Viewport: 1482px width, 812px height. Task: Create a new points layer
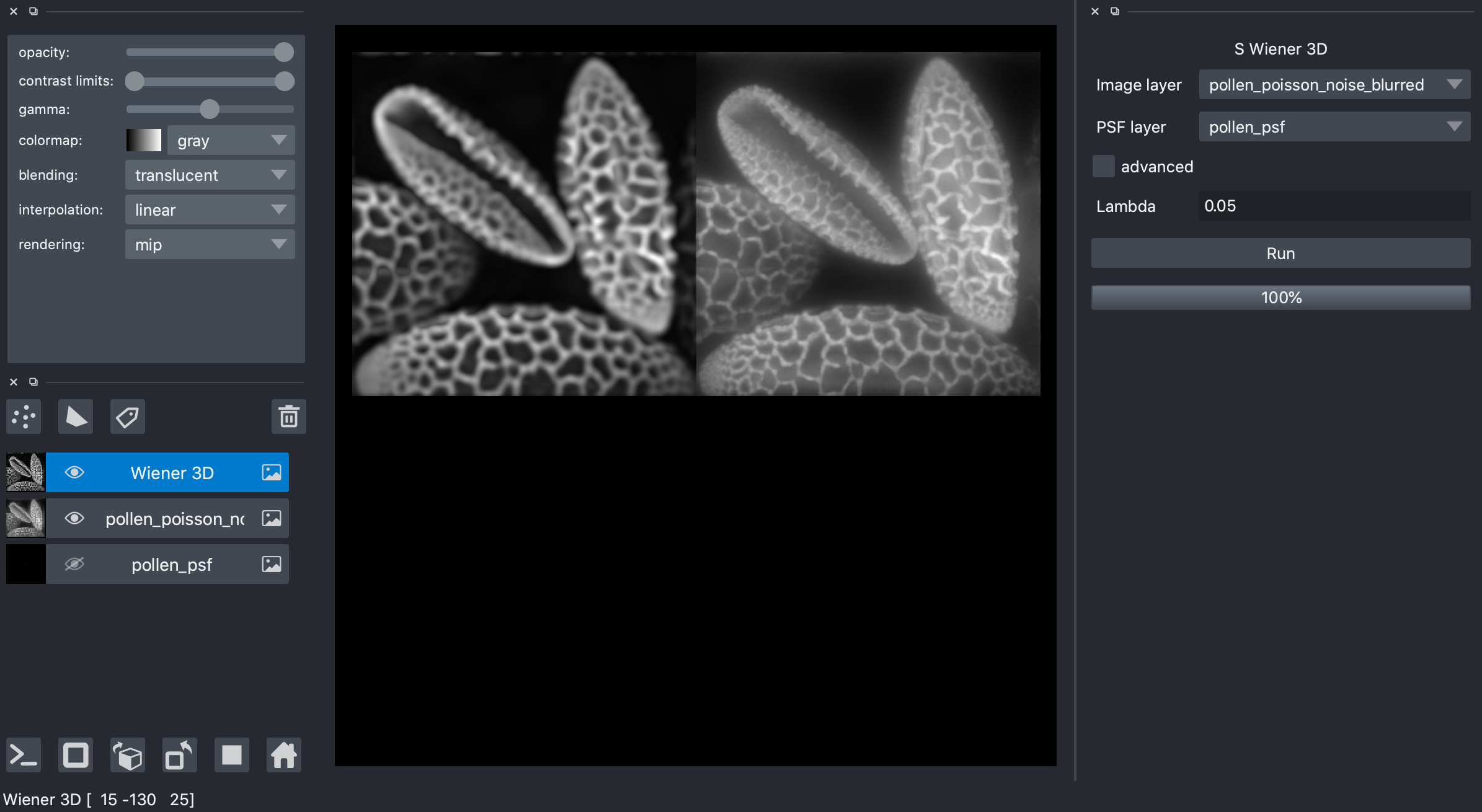[x=24, y=417]
